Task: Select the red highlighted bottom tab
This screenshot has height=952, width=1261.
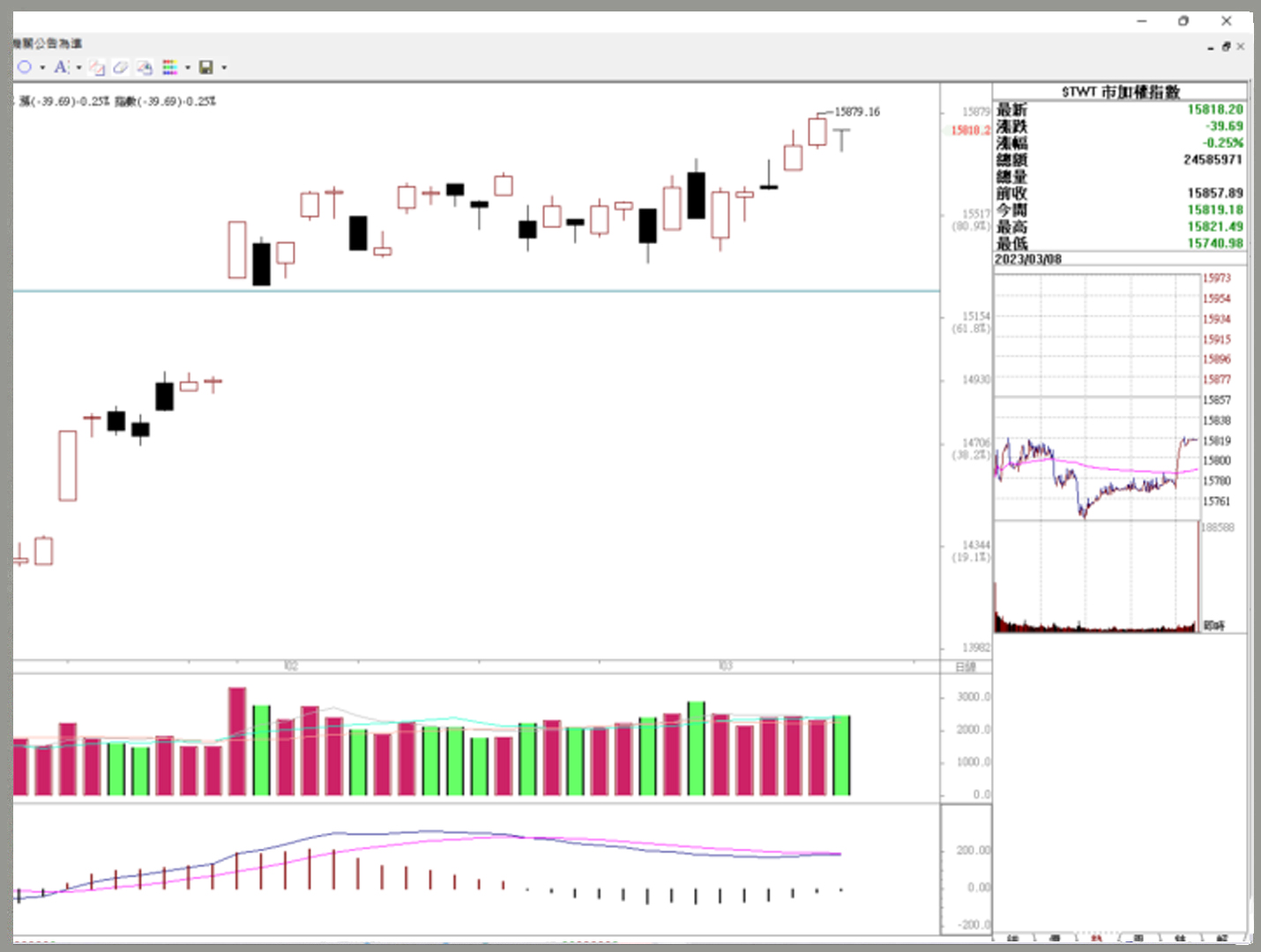Action: 1097,938
